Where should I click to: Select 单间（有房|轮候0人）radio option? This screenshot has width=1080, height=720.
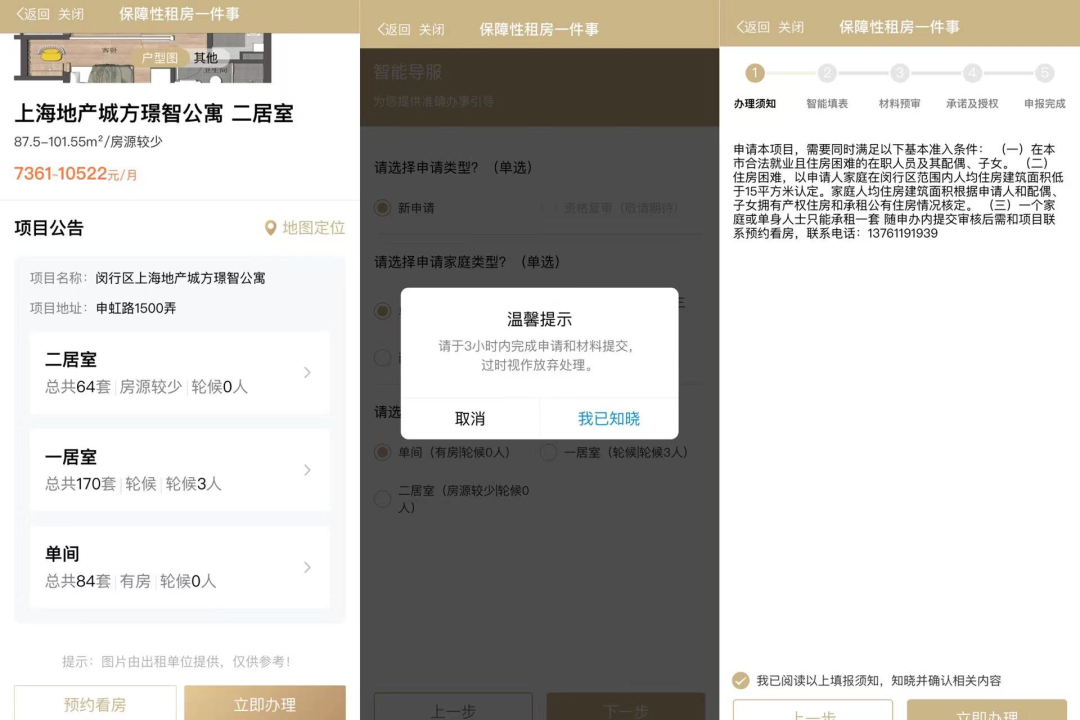(383, 453)
